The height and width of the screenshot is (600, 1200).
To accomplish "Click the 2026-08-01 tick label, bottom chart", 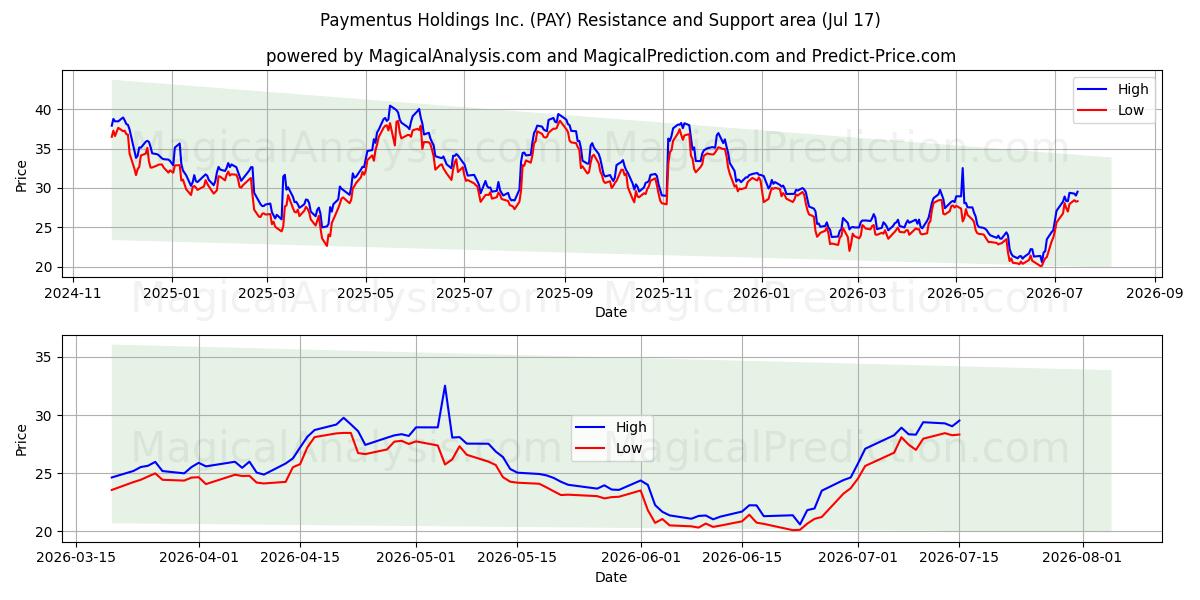I will click(1082, 559).
